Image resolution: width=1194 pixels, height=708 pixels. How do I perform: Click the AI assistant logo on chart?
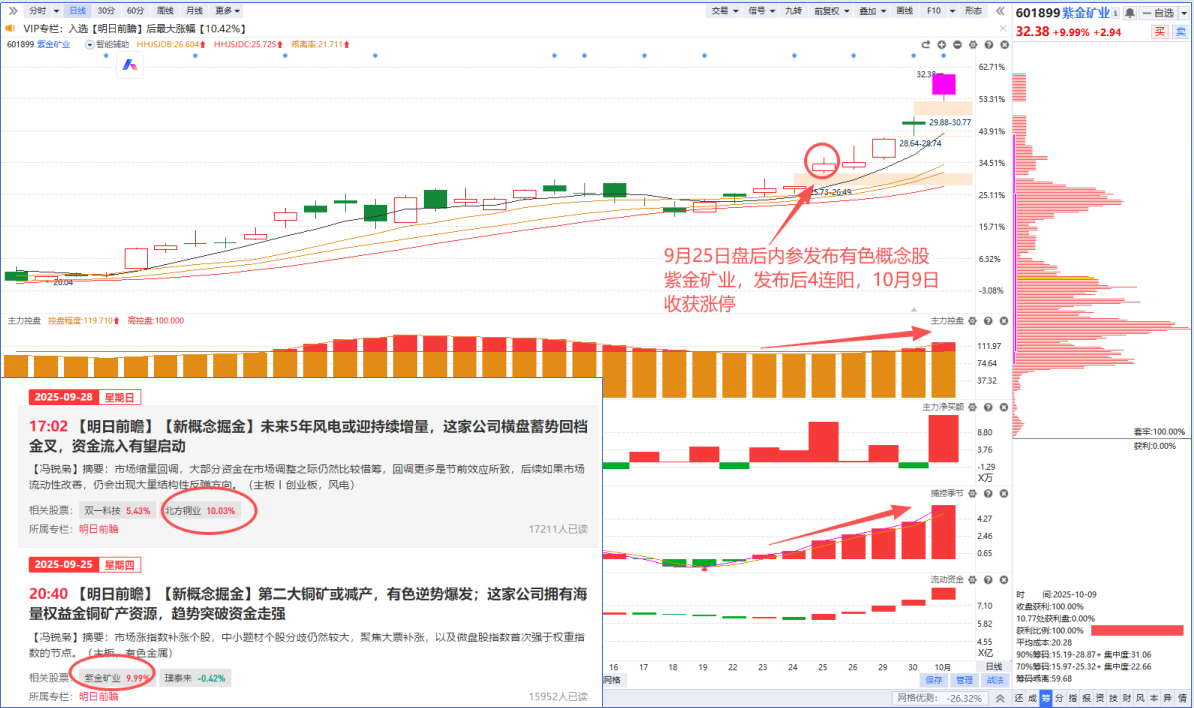click(129, 65)
